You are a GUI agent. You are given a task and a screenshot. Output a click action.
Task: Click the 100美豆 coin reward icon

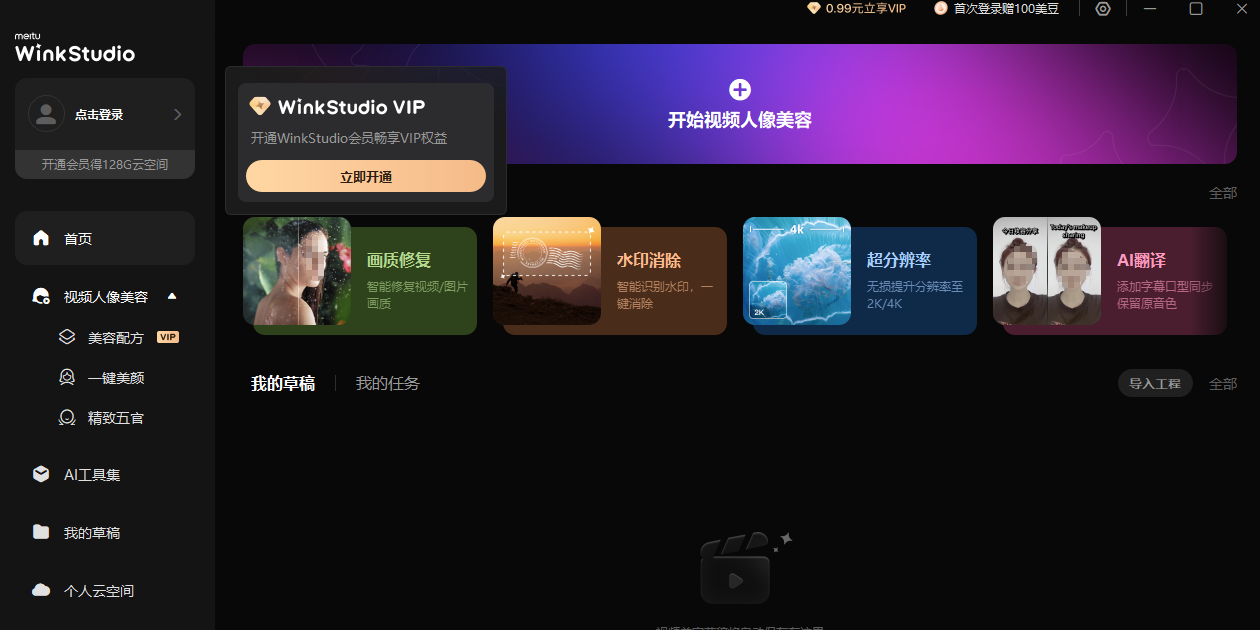point(940,8)
